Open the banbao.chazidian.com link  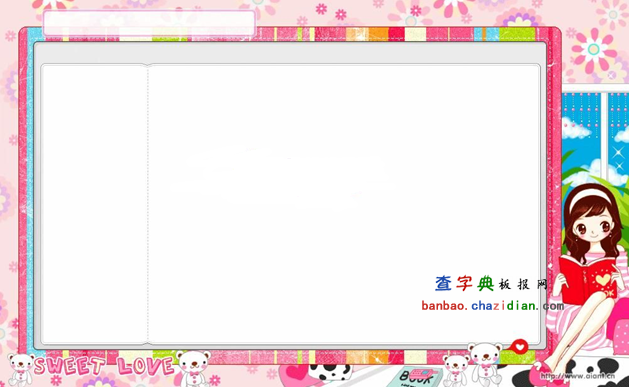[493, 306]
